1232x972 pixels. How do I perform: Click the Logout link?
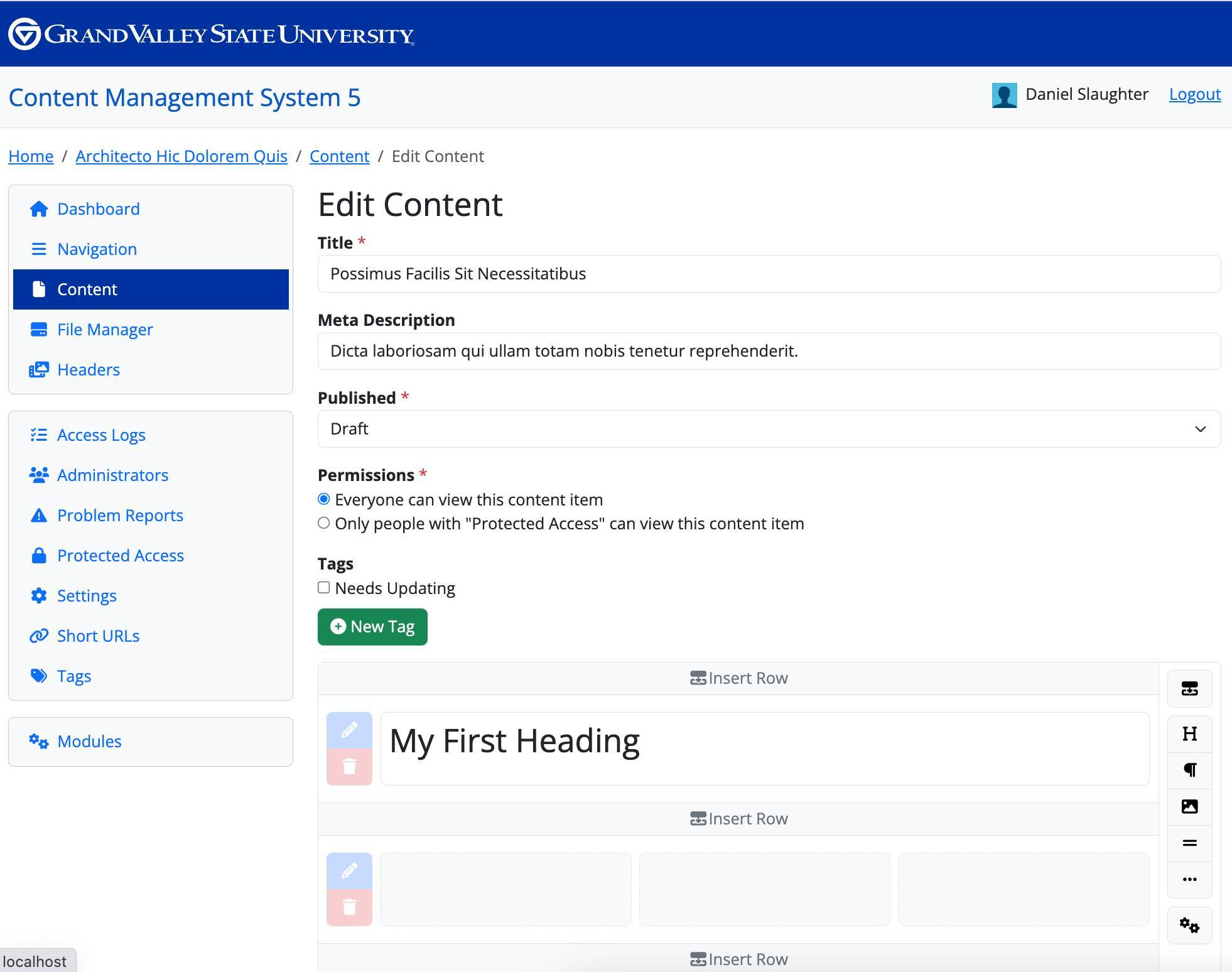[x=1194, y=94]
